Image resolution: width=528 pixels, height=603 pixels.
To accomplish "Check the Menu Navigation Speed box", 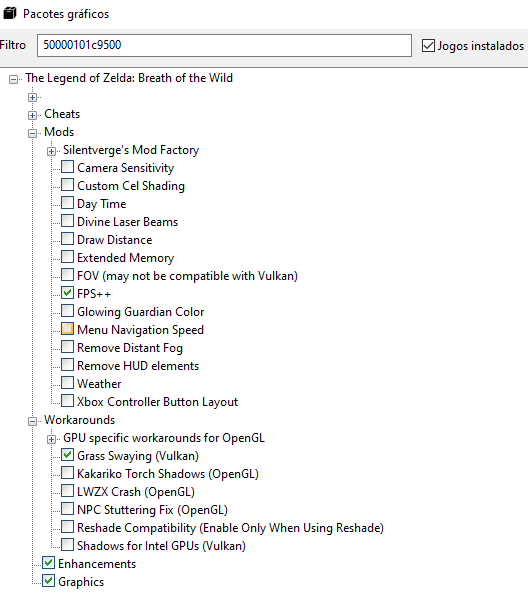I will 67,329.
